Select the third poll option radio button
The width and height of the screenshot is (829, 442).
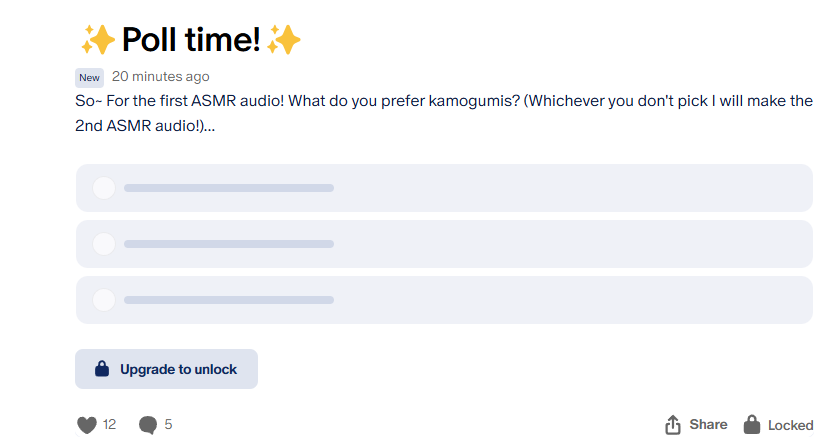point(104,300)
